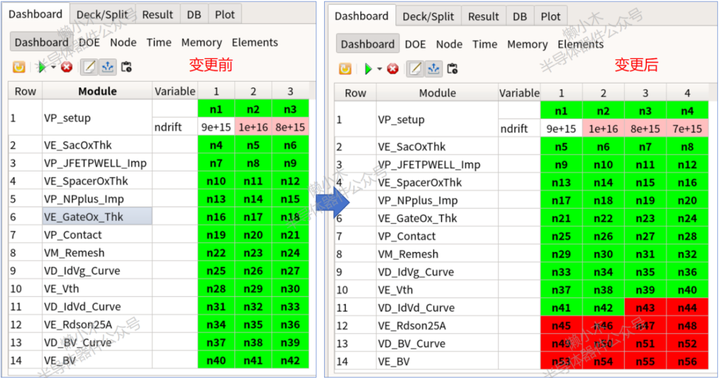Click ndrift value 7e+15 in right table
The height and width of the screenshot is (378, 720).
click(687, 129)
